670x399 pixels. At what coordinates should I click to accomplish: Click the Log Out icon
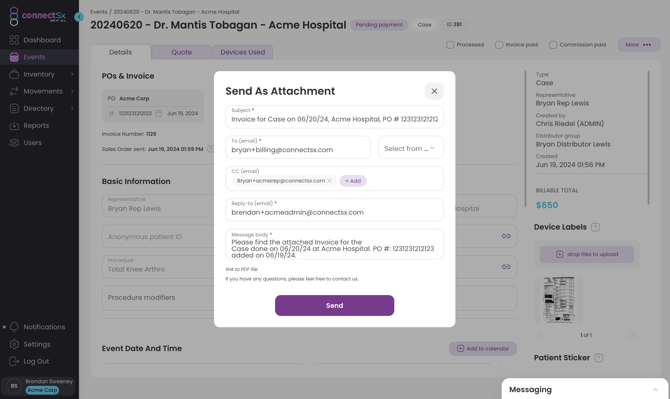point(14,361)
